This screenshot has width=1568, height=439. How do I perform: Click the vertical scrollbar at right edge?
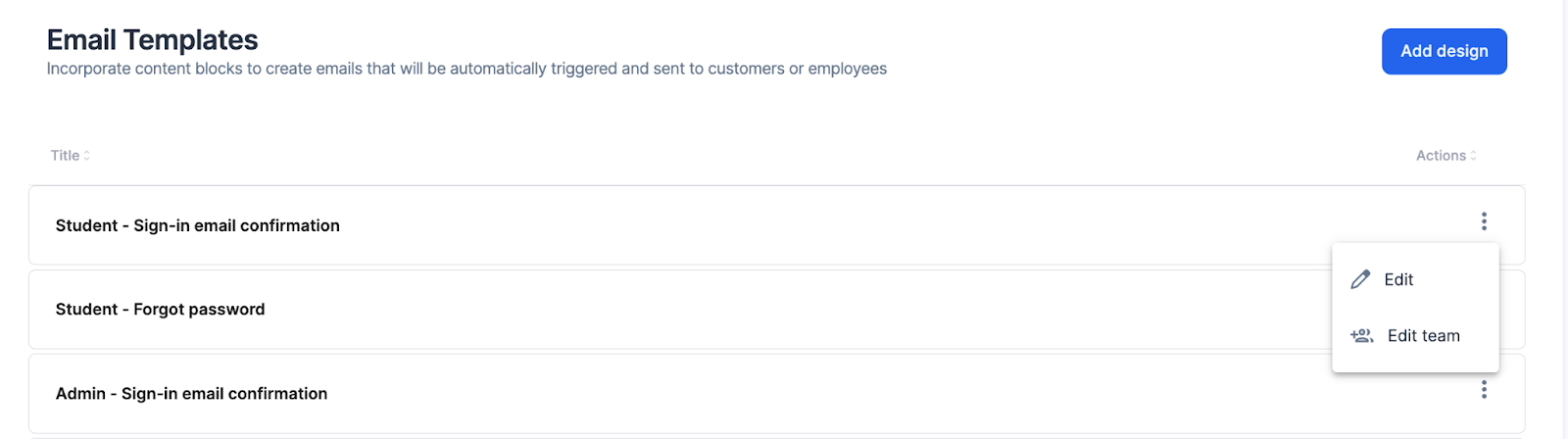pyautogui.click(x=1565, y=219)
